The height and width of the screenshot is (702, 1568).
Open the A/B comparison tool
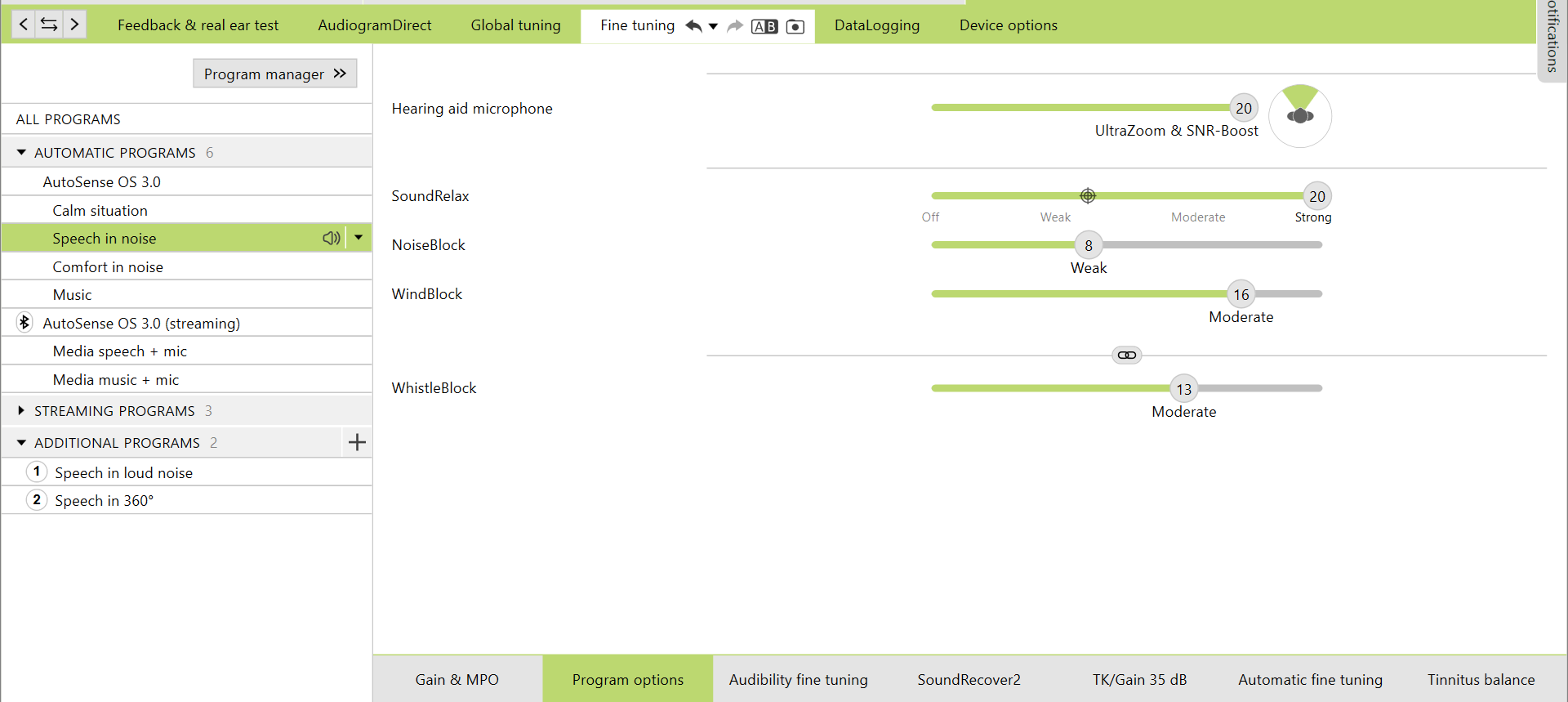coord(764,27)
